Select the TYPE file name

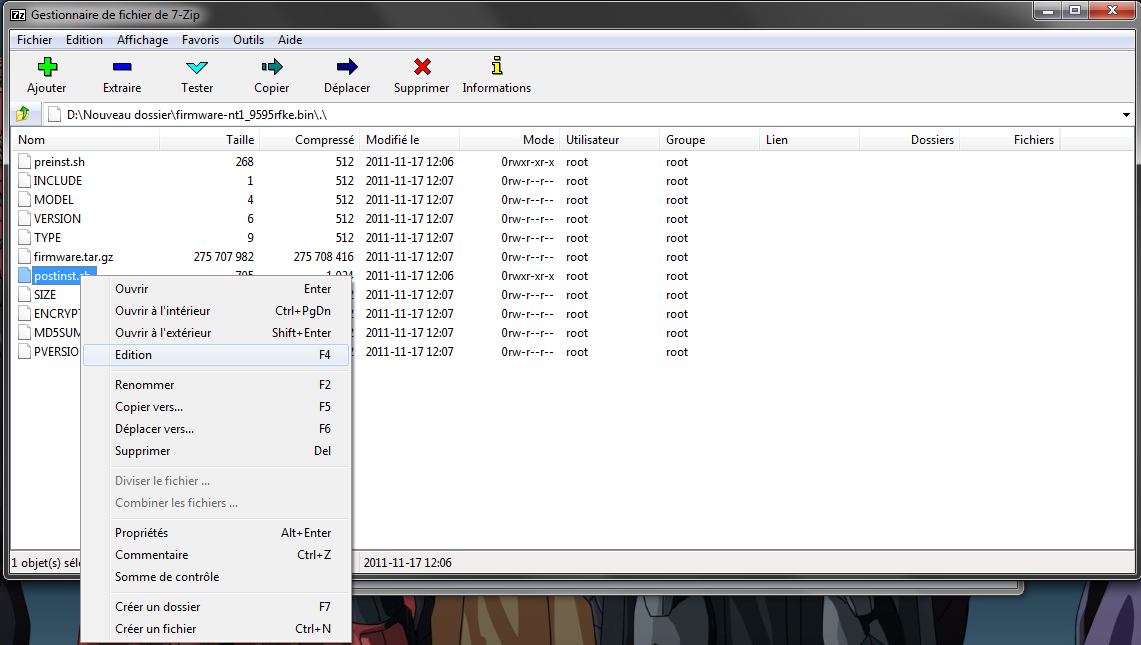(47, 237)
